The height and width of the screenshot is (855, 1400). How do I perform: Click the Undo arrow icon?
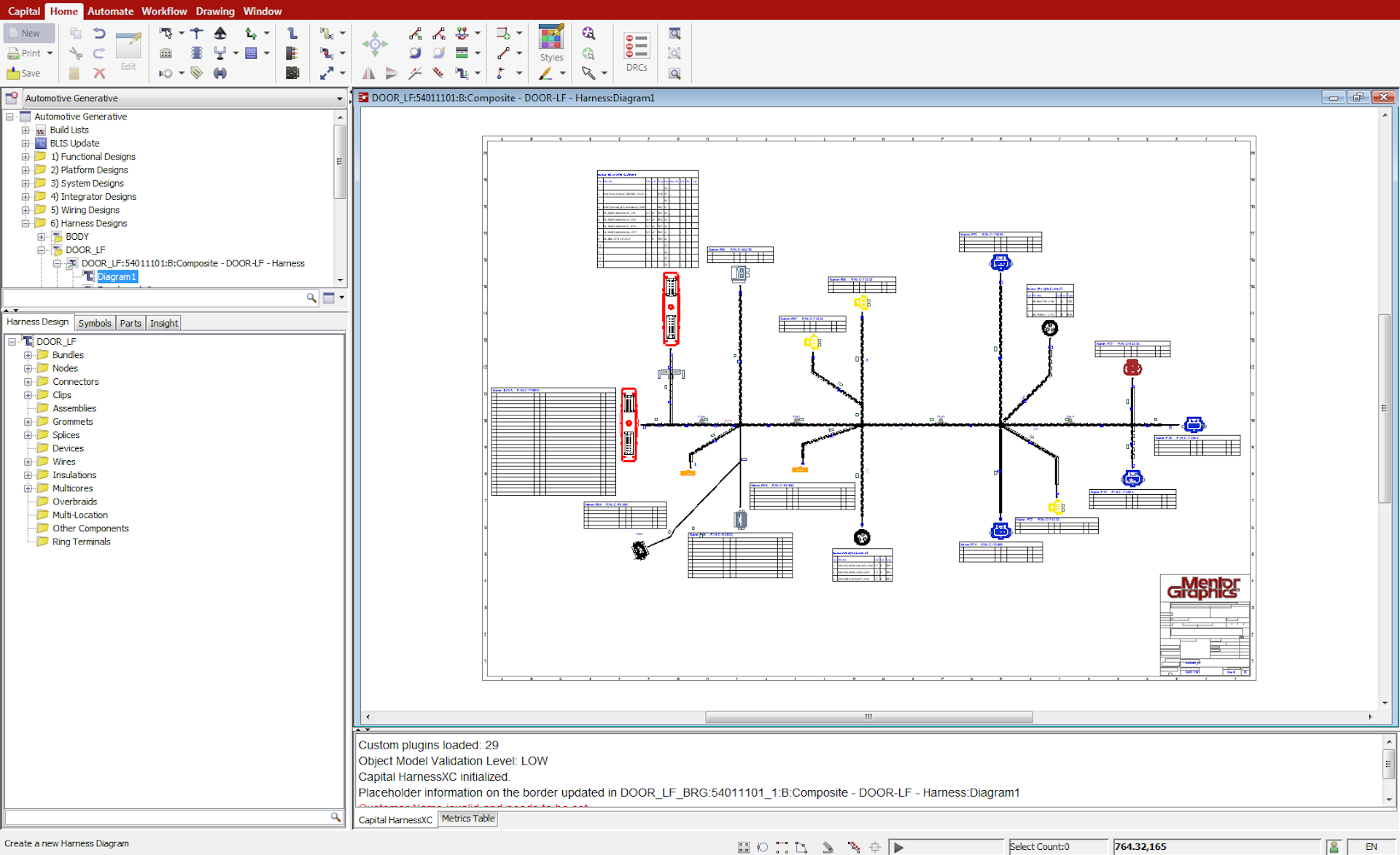pyautogui.click(x=99, y=34)
